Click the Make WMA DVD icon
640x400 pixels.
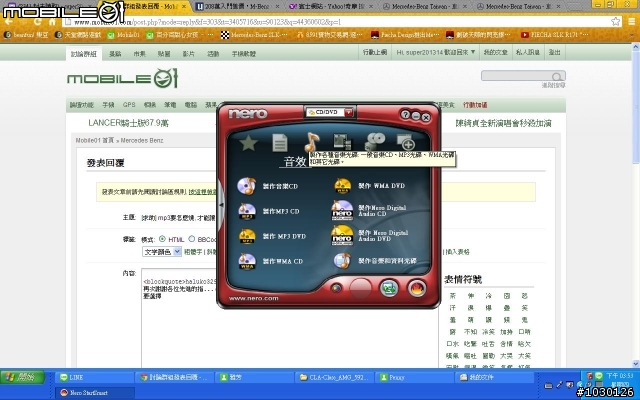click(342, 186)
